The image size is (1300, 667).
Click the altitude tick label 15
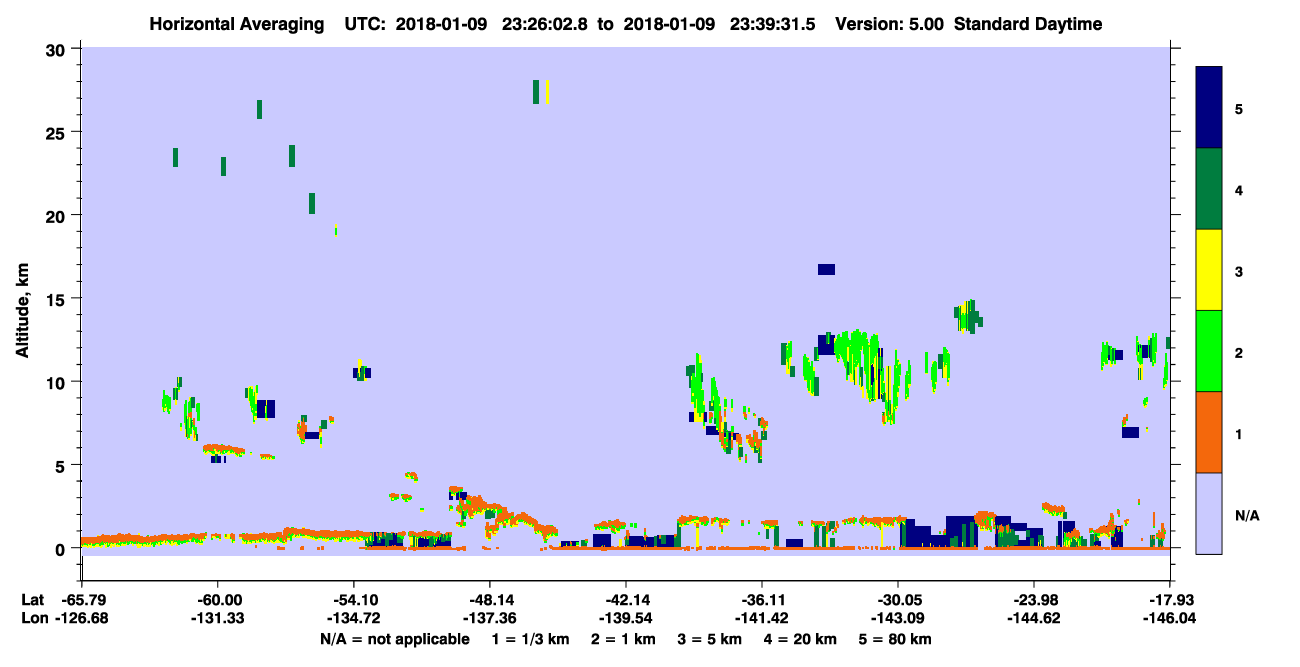tap(56, 299)
